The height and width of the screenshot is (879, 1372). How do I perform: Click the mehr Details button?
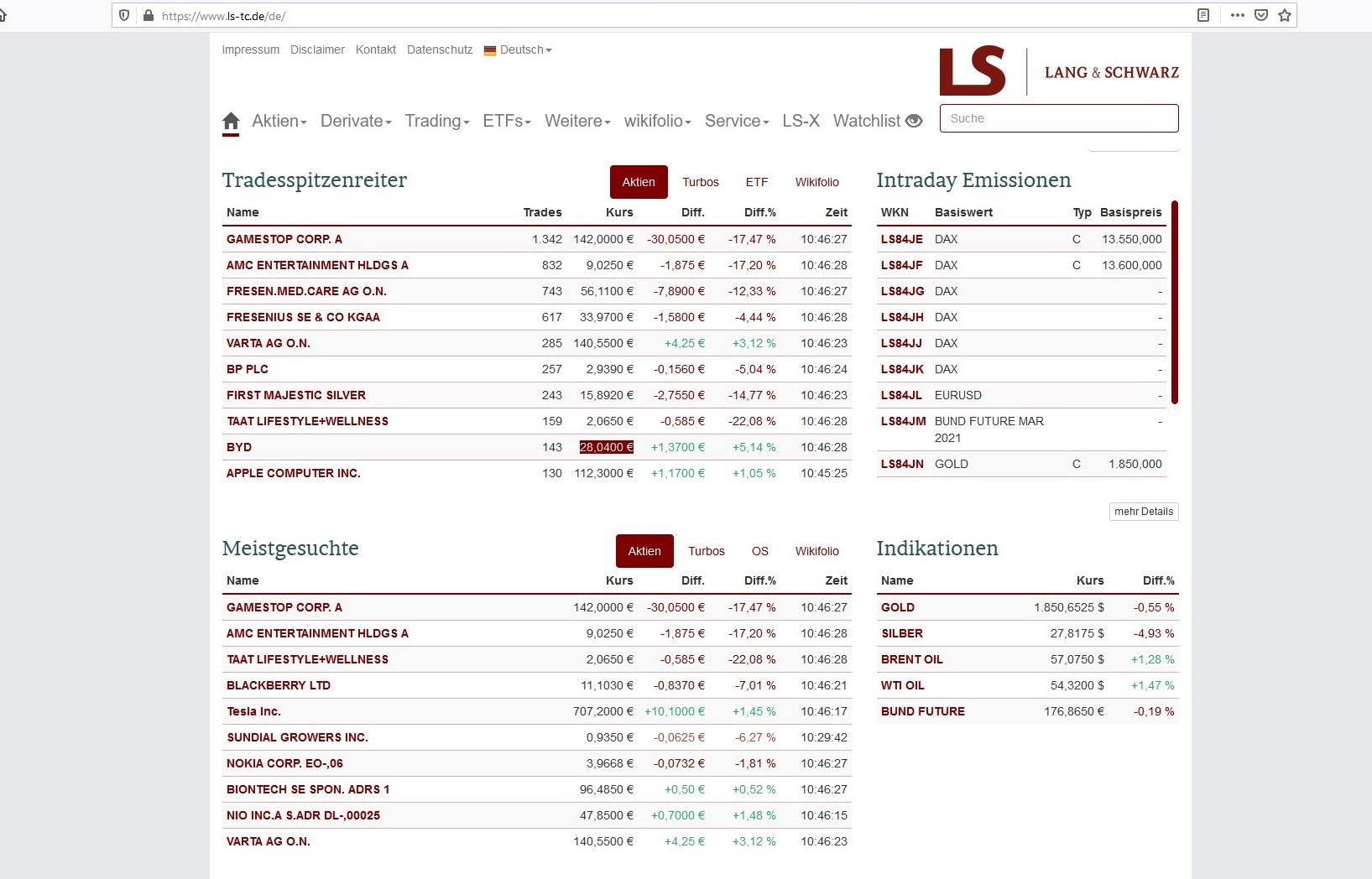[x=1144, y=512]
